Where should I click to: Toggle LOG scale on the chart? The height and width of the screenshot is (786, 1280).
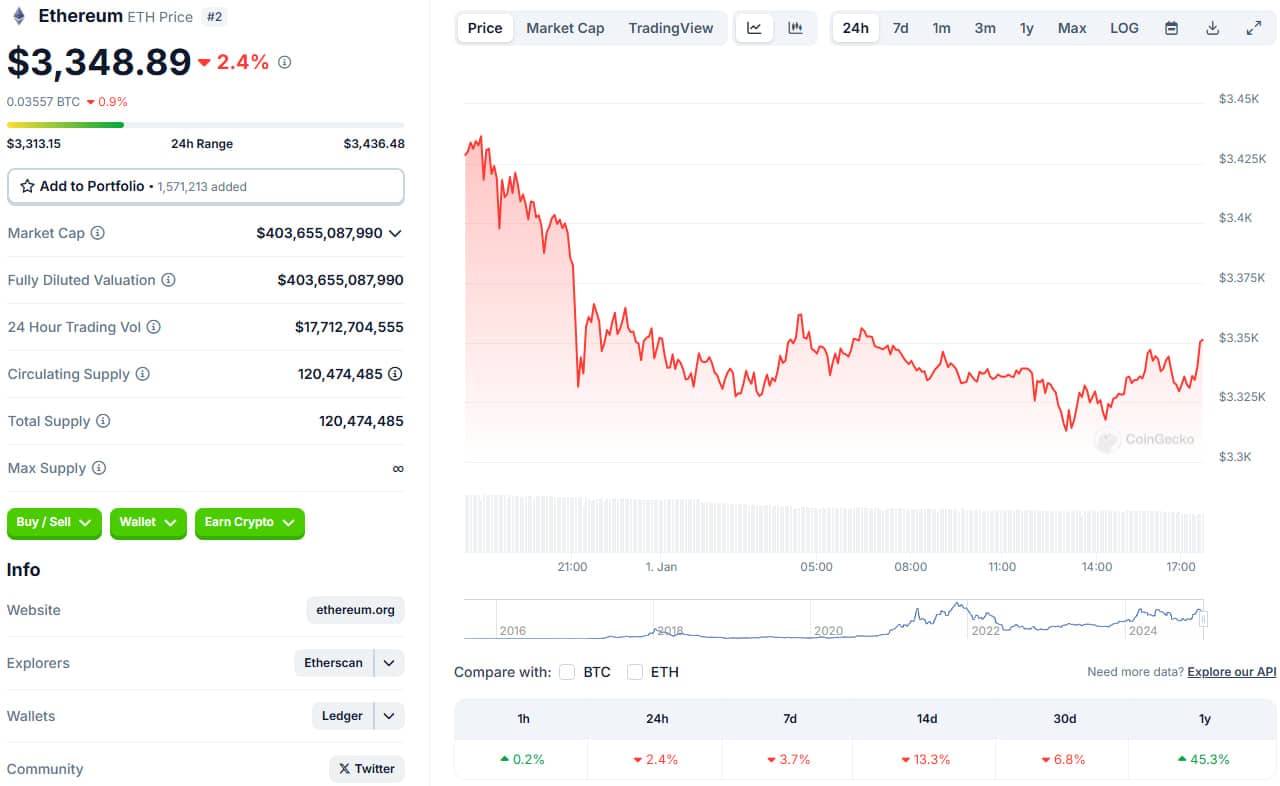(1124, 28)
